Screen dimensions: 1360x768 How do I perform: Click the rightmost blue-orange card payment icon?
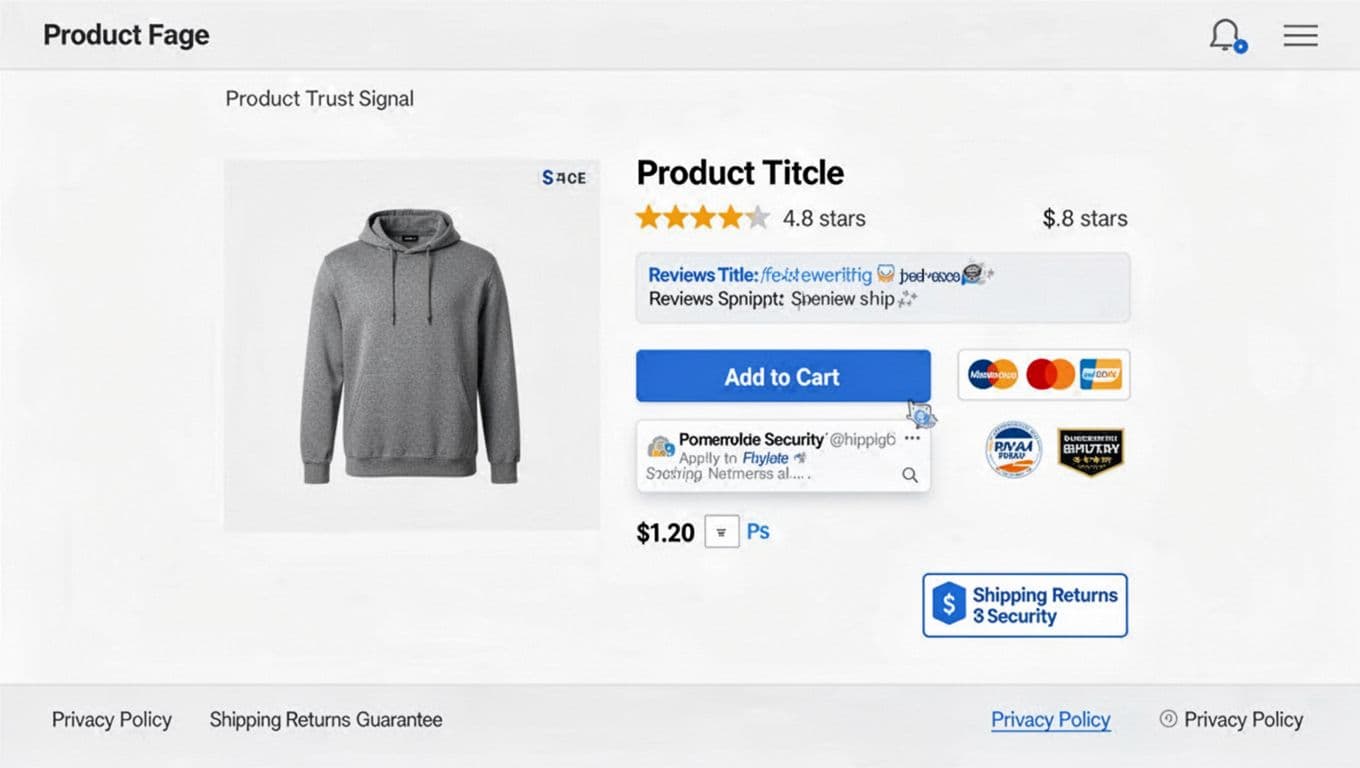click(x=1101, y=373)
